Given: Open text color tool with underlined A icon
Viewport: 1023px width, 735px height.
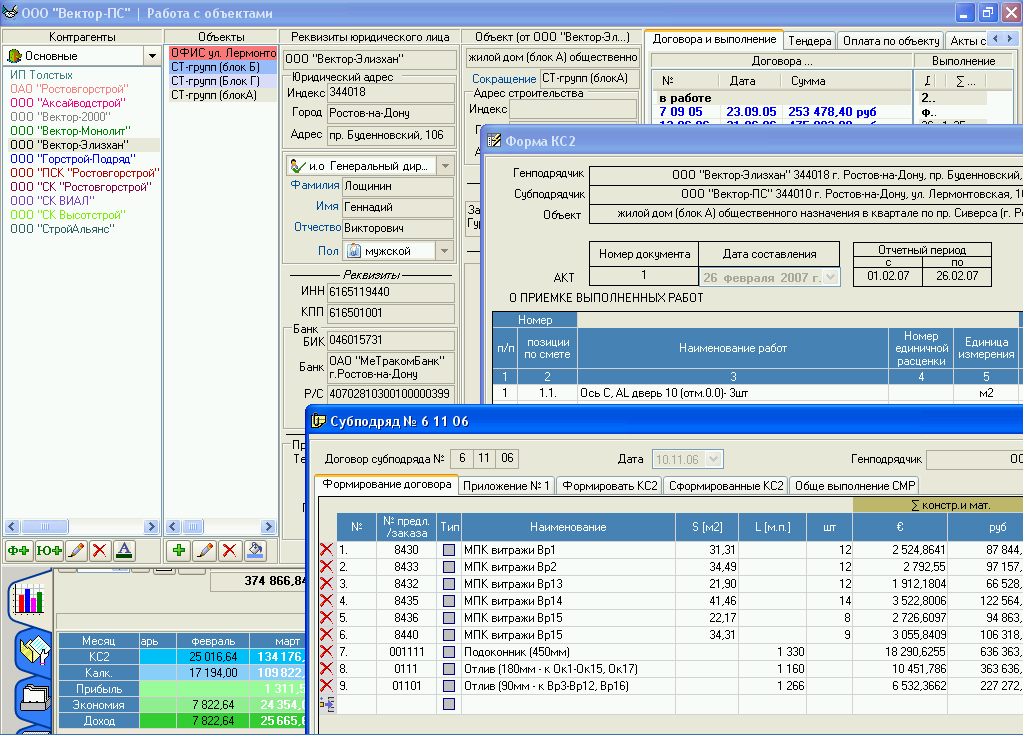Looking at the screenshot, I should [x=124, y=551].
